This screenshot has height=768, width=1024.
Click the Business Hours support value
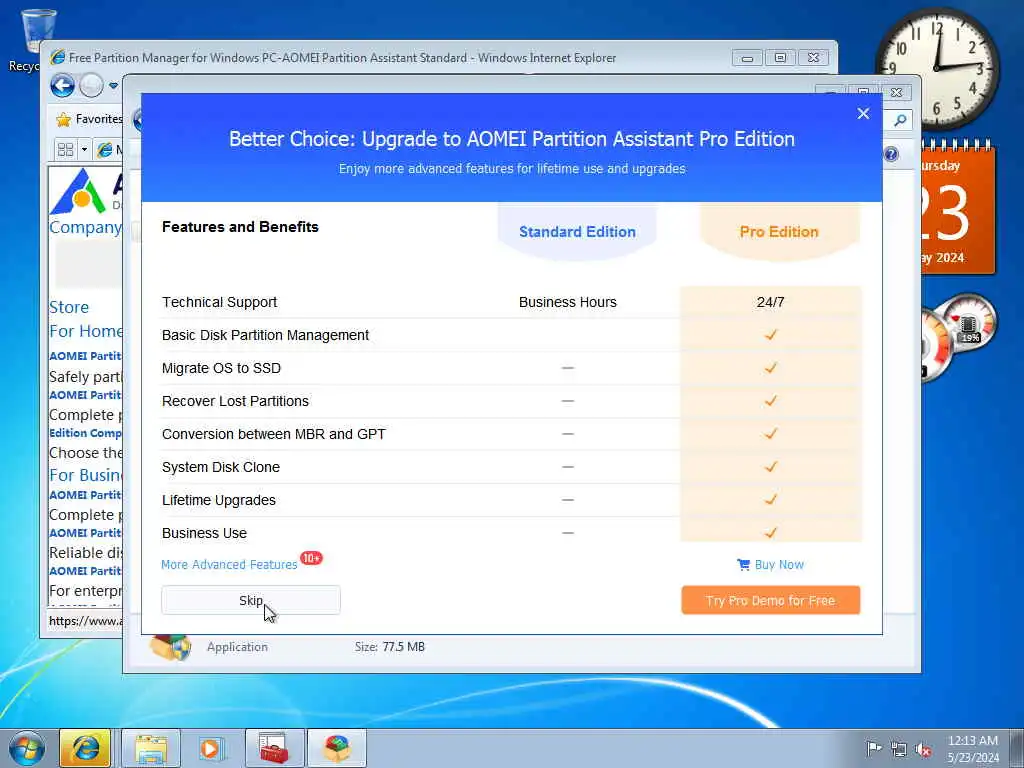coord(568,302)
